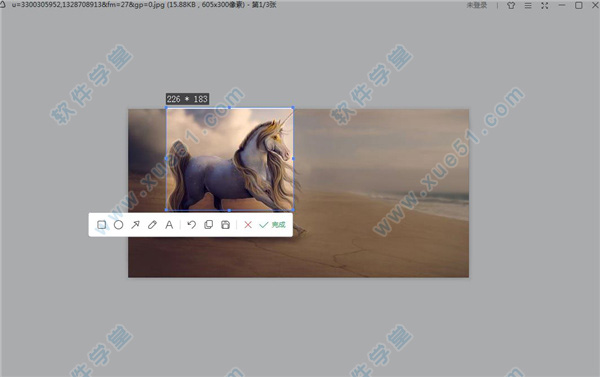The image size is (600, 377).
Task: Confirm selection with green 完成 button
Action: click(272, 225)
